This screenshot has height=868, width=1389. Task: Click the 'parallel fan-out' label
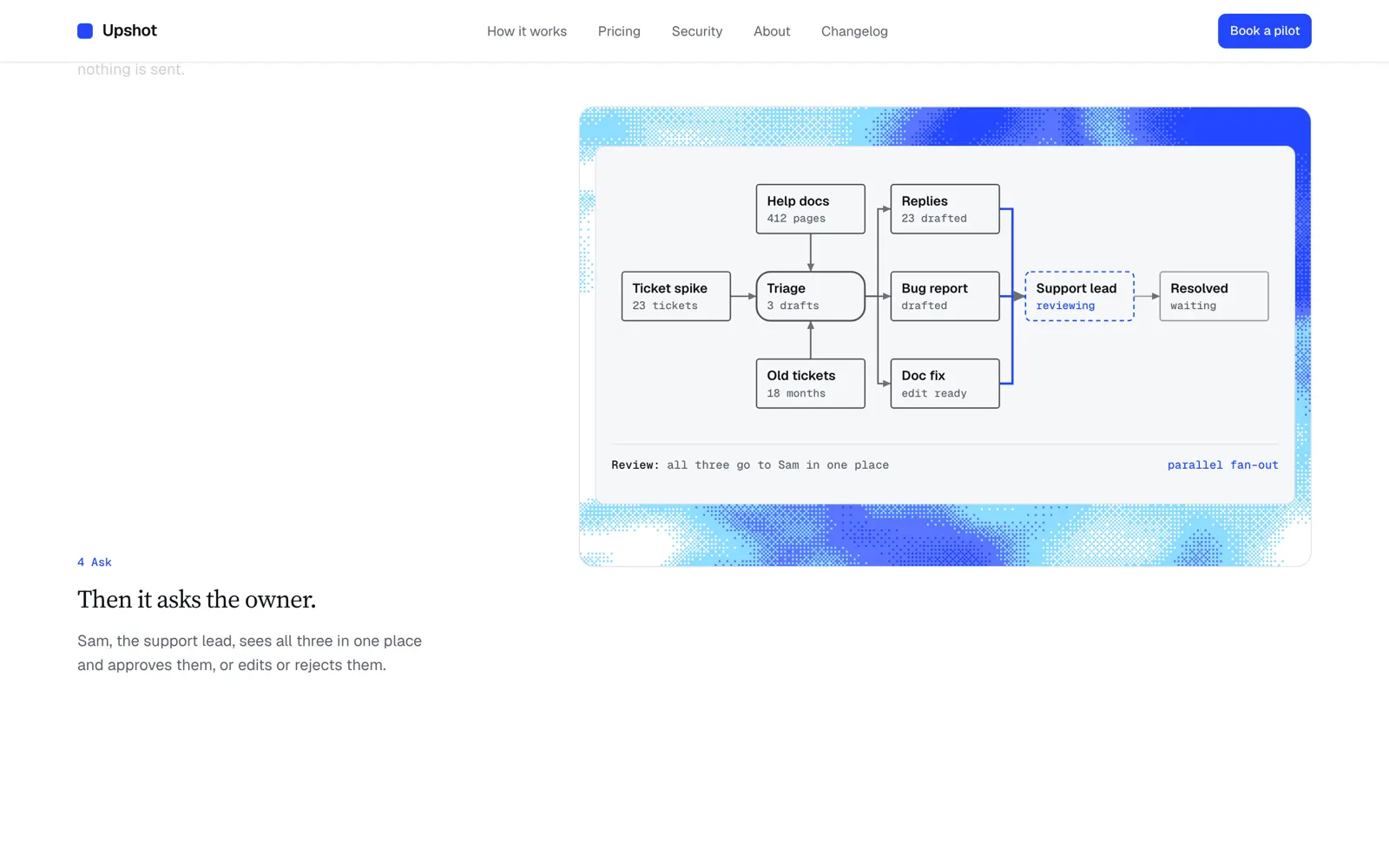[1222, 465]
